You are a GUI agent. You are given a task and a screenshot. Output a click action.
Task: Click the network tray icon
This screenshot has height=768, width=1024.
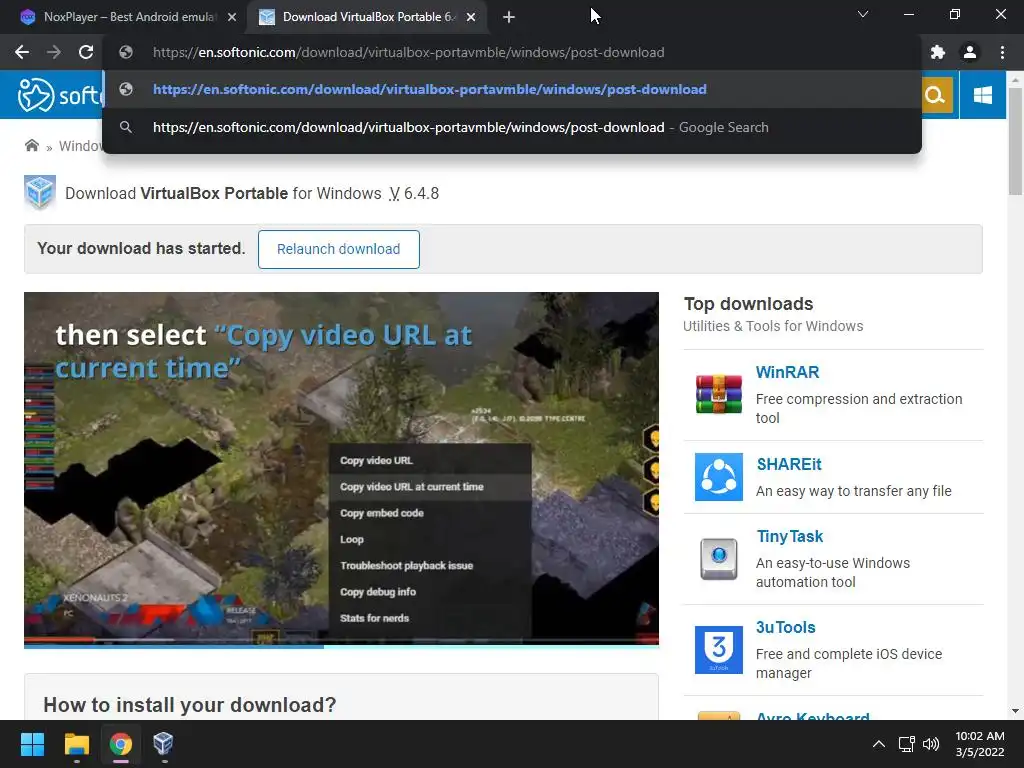click(x=906, y=744)
